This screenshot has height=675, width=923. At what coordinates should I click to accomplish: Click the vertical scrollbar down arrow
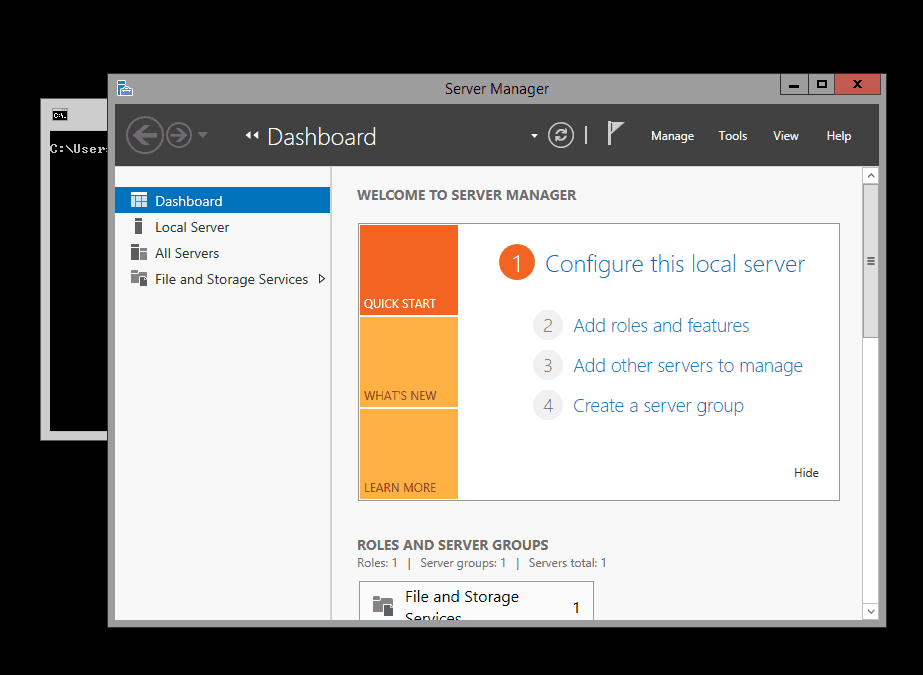coord(871,611)
